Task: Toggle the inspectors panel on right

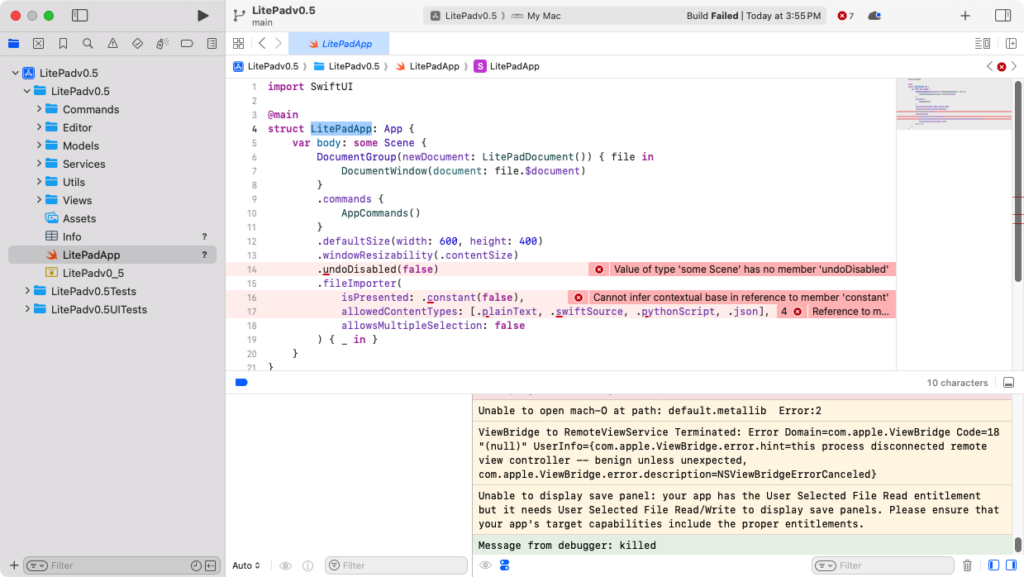Action: click(x=1003, y=16)
